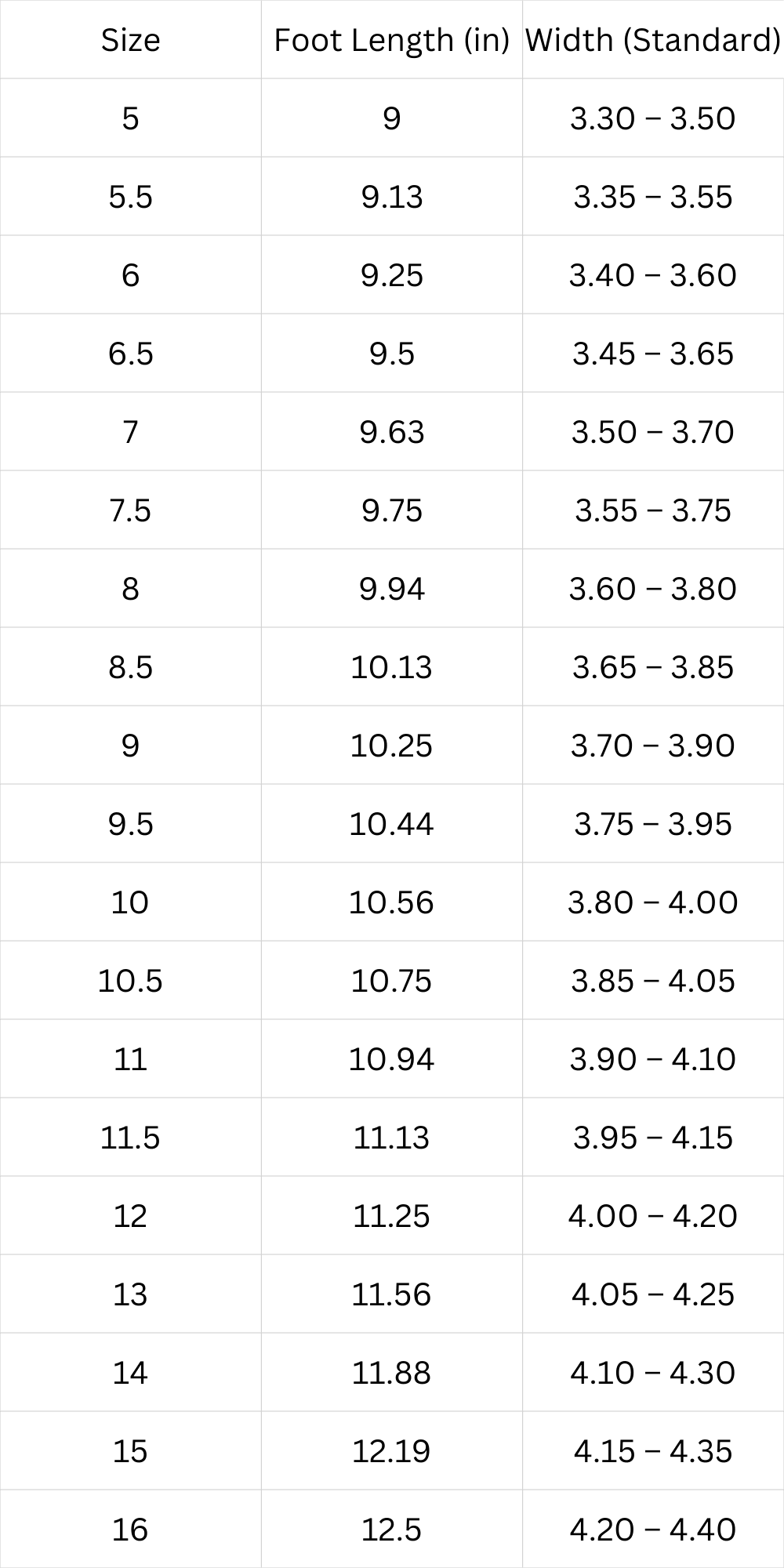This screenshot has width=784, height=1568.
Task: Click the size 7 cell
Action: click(x=130, y=432)
